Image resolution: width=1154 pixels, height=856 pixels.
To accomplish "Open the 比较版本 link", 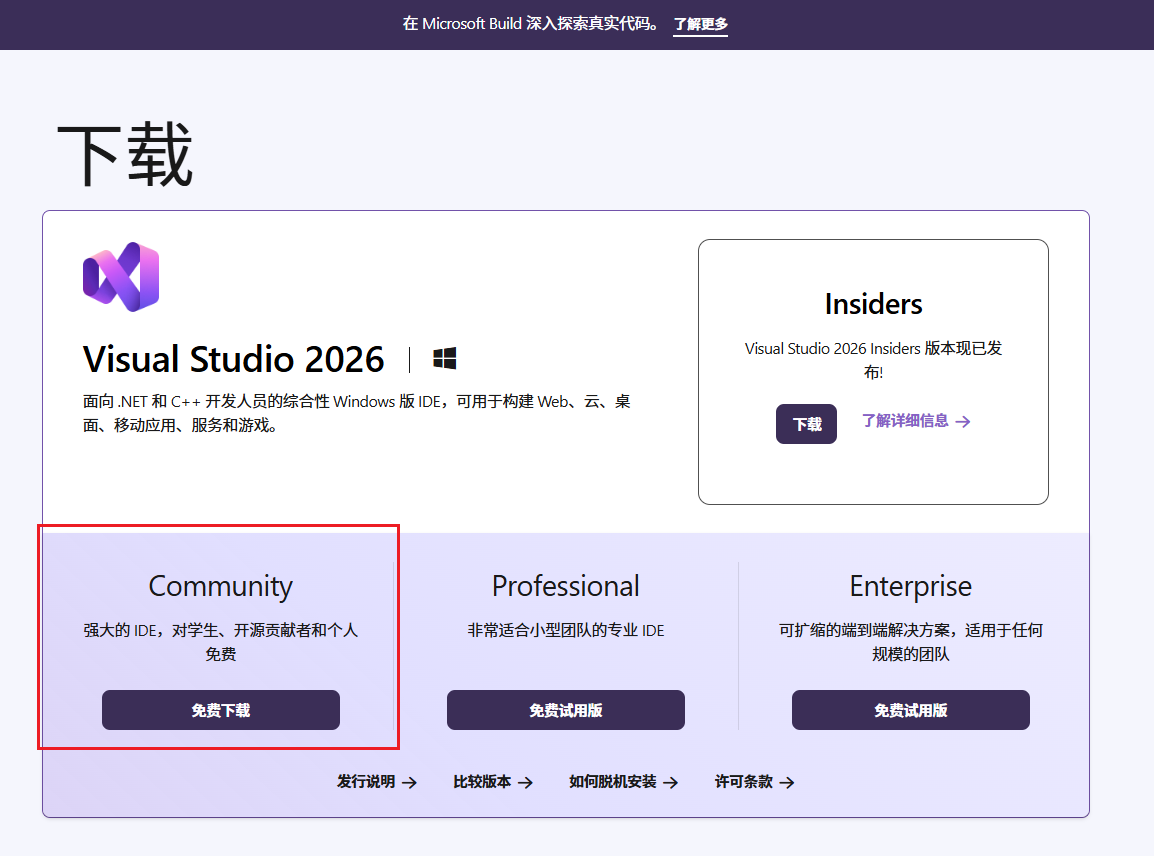I will point(493,782).
